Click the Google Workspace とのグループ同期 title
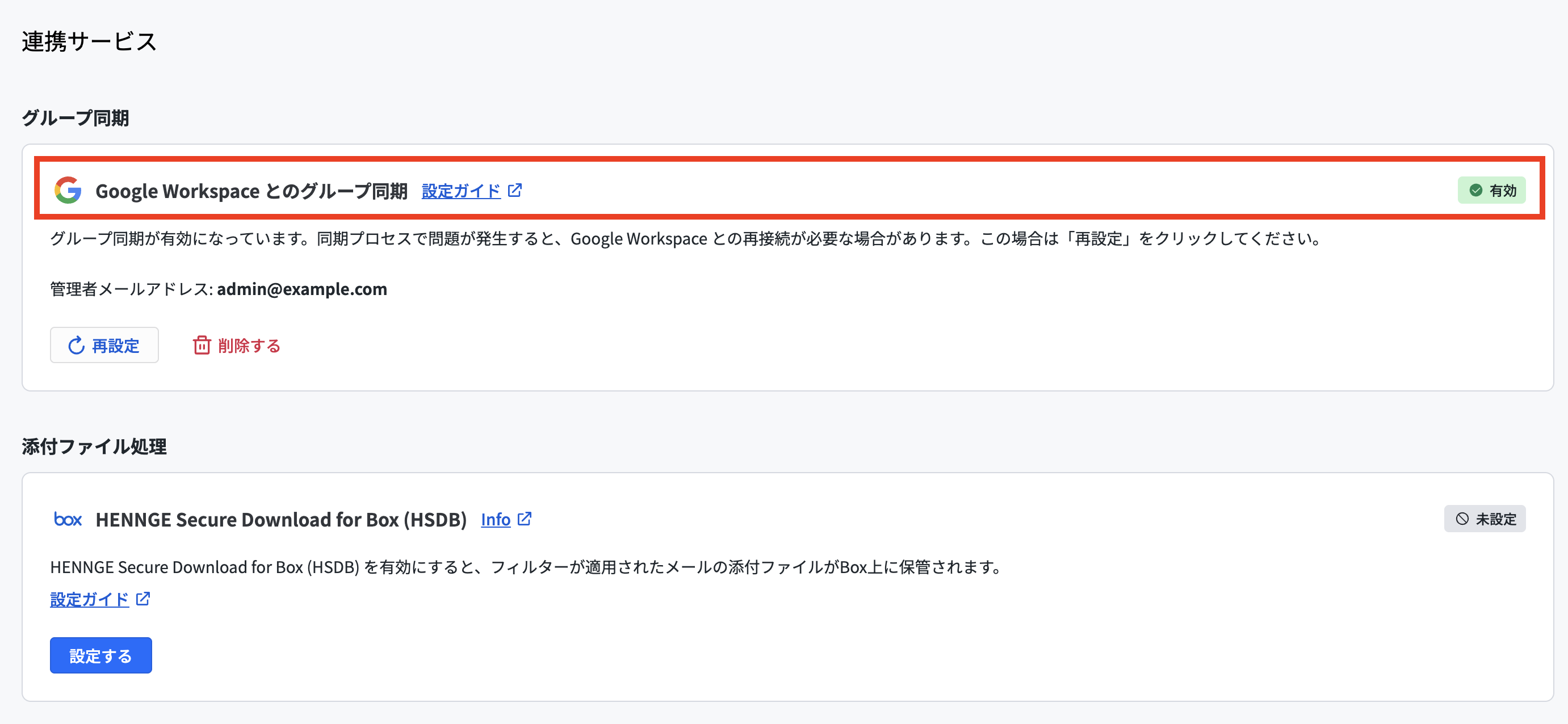Viewport: 1568px width, 724px height. [x=251, y=191]
